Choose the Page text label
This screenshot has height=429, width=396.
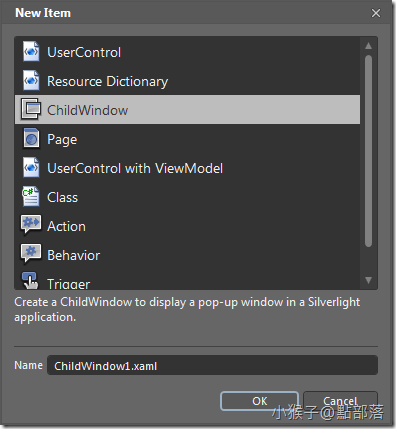pyautogui.click(x=62, y=140)
